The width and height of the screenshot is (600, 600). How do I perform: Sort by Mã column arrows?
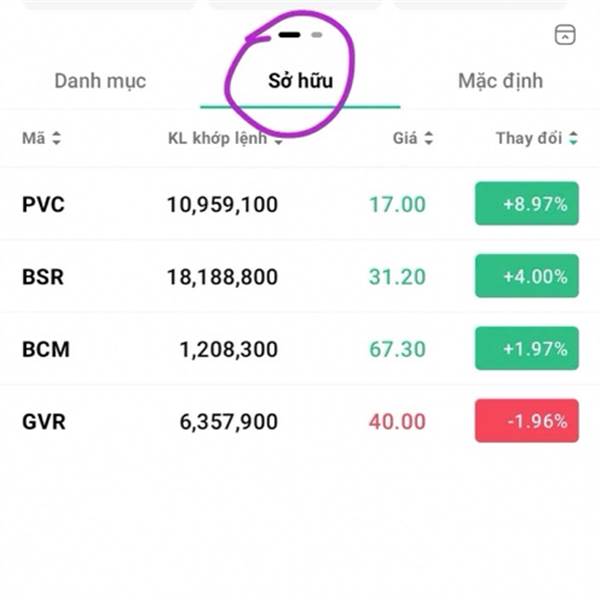pyautogui.click(x=56, y=139)
